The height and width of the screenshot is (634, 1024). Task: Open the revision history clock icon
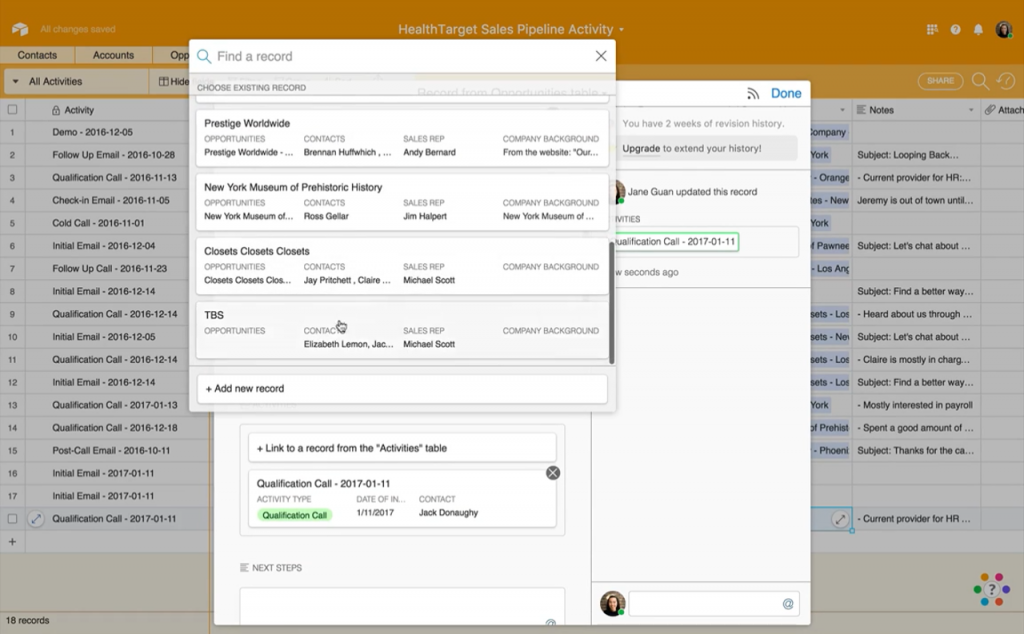1007,81
